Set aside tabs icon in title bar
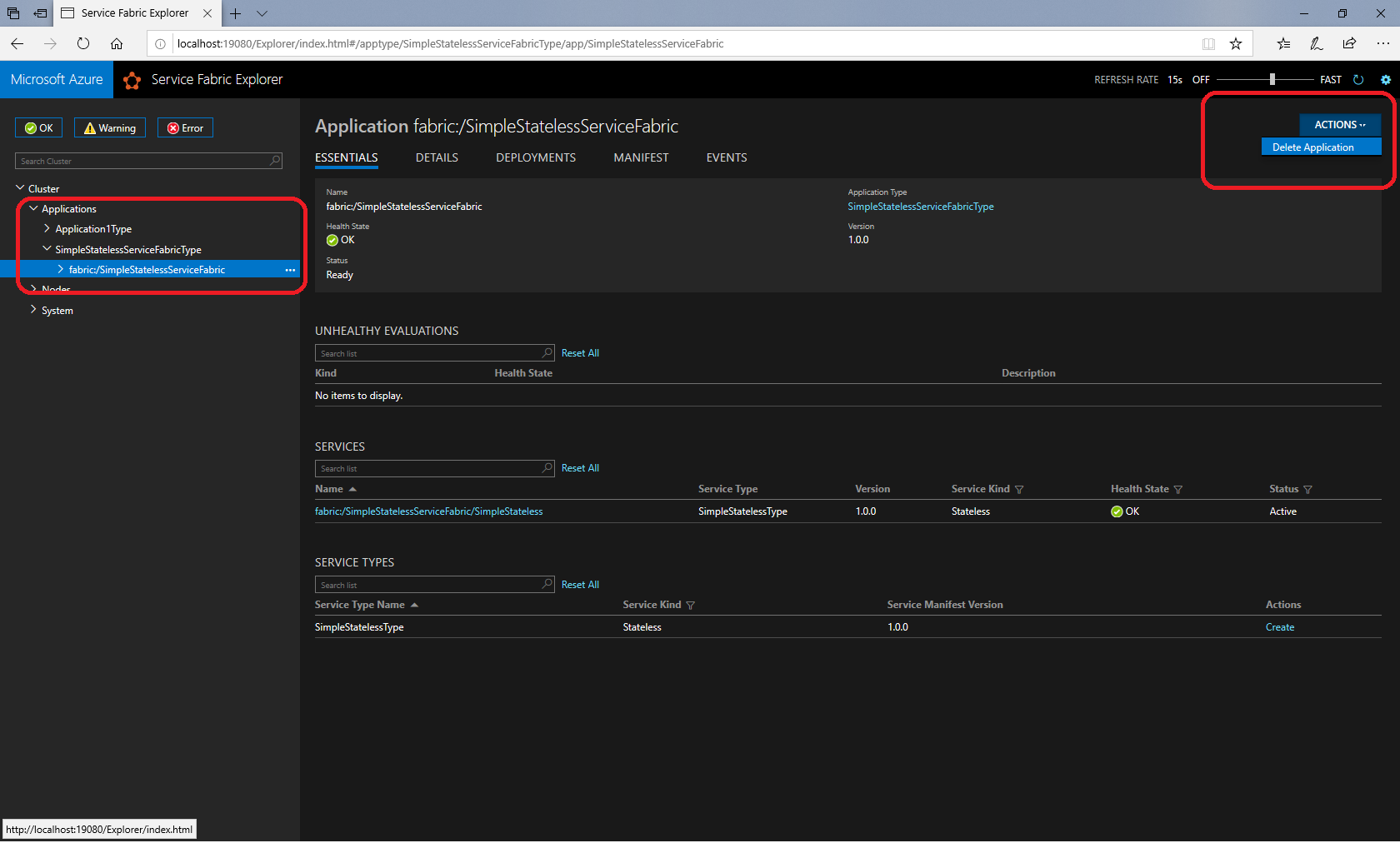1400x843 pixels. coord(40,13)
